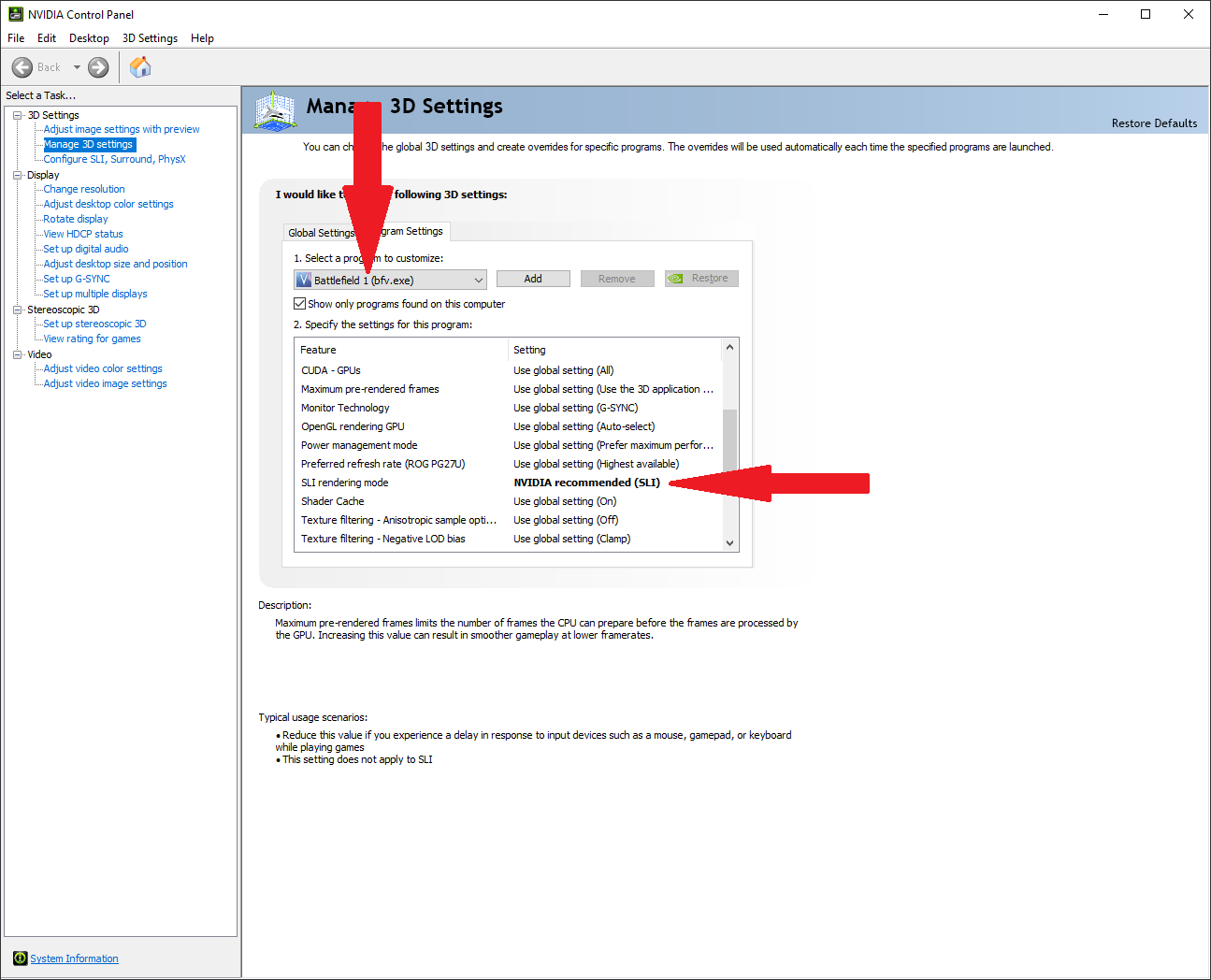Open Adjust video image settings
The height and width of the screenshot is (980, 1211).
click(105, 383)
